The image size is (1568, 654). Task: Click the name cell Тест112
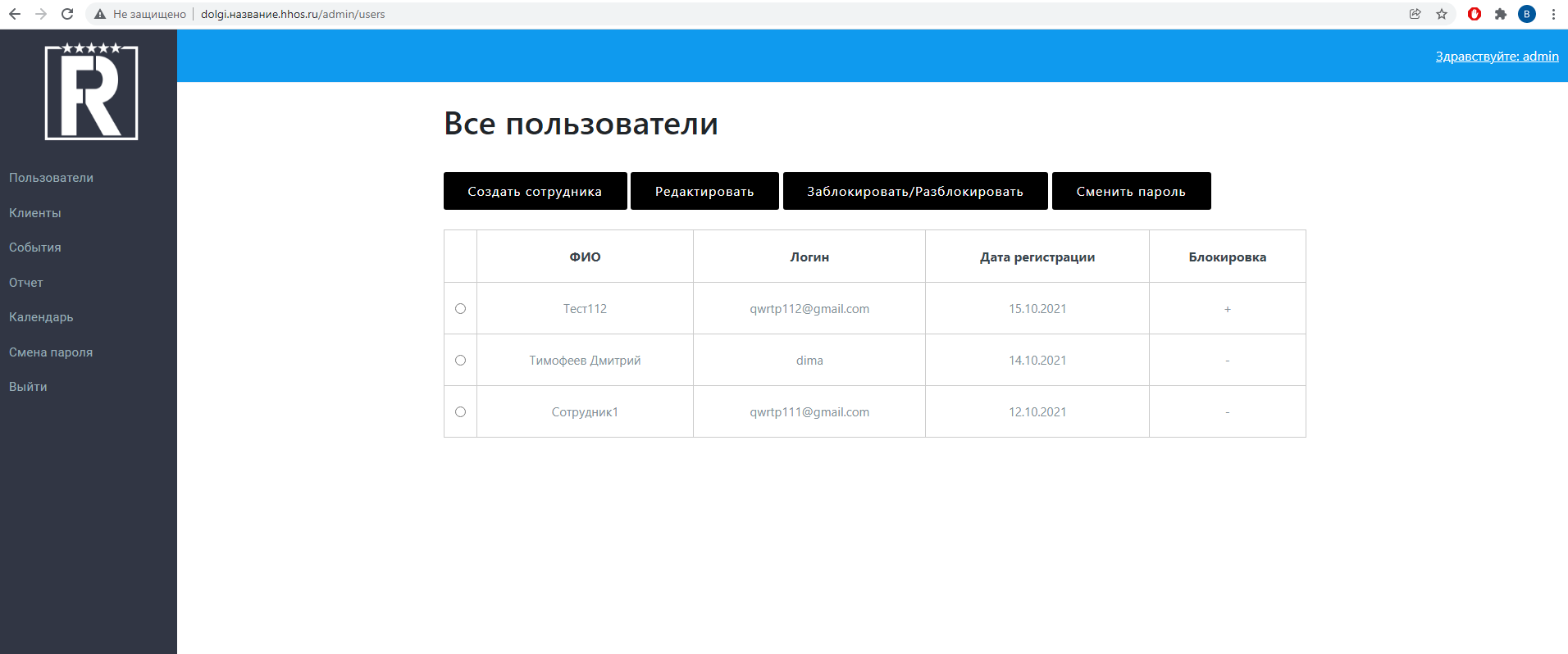(x=585, y=309)
